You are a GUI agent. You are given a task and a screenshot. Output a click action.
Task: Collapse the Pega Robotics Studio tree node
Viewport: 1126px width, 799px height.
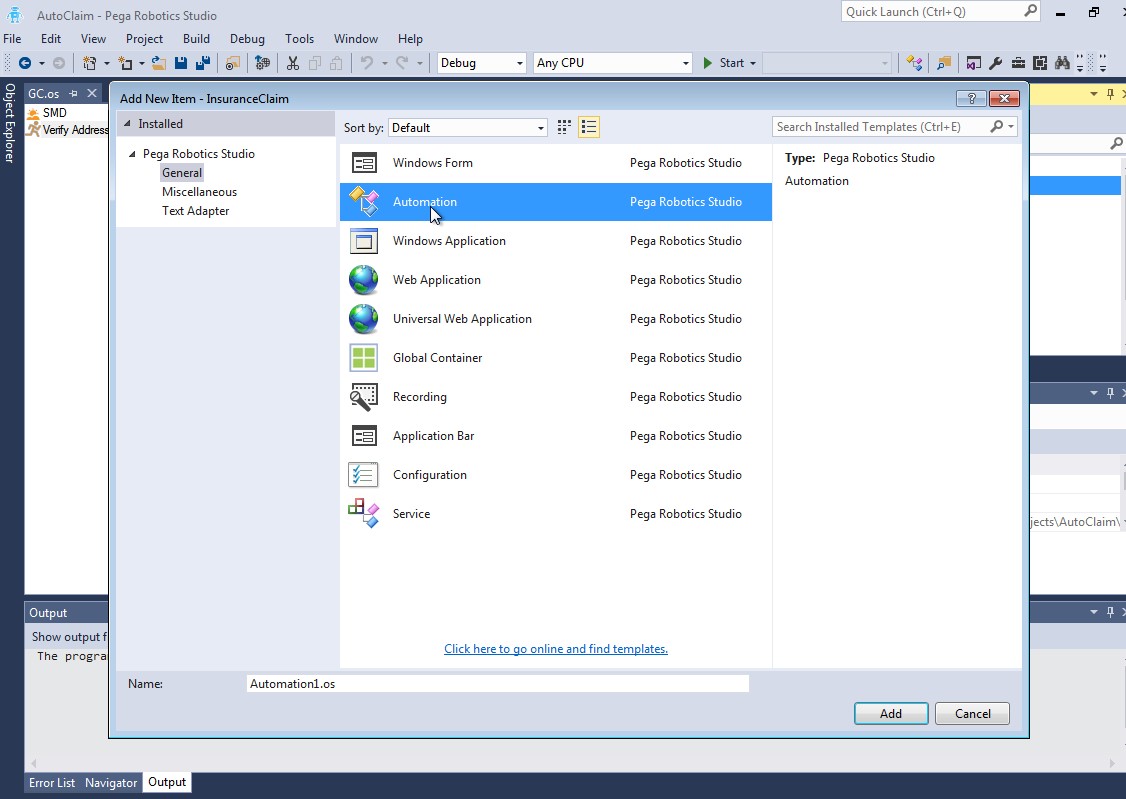pyautogui.click(x=133, y=153)
